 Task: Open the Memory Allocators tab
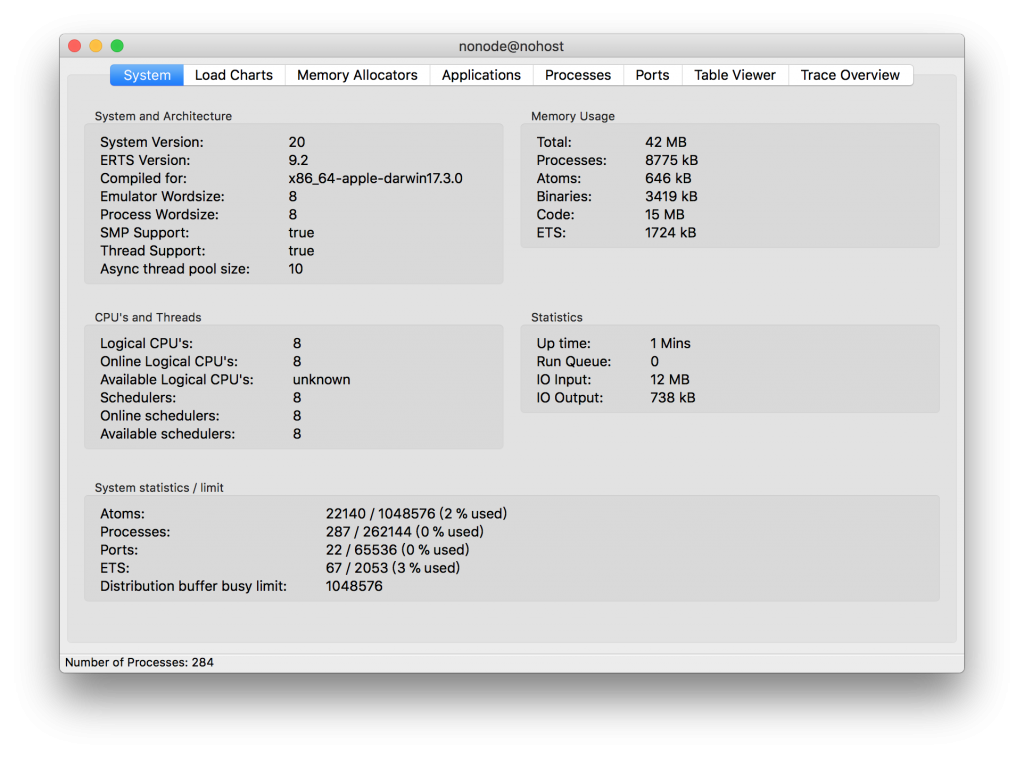click(357, 75)
